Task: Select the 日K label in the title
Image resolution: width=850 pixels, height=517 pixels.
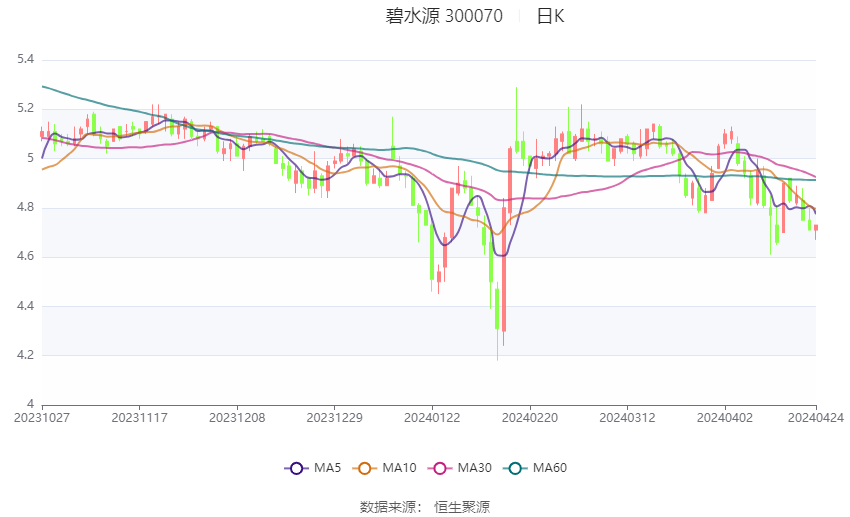Action: [x=550, y=16]
